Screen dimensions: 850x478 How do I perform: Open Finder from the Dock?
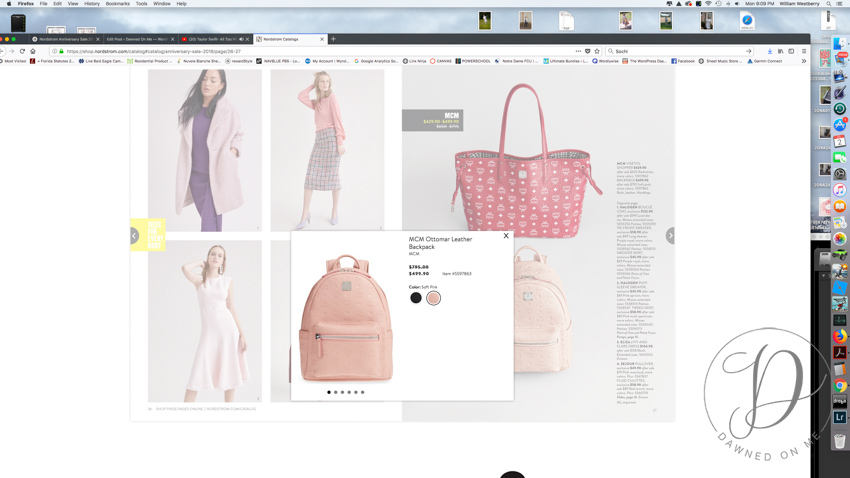pyautogui.click(x=840, y=43)
